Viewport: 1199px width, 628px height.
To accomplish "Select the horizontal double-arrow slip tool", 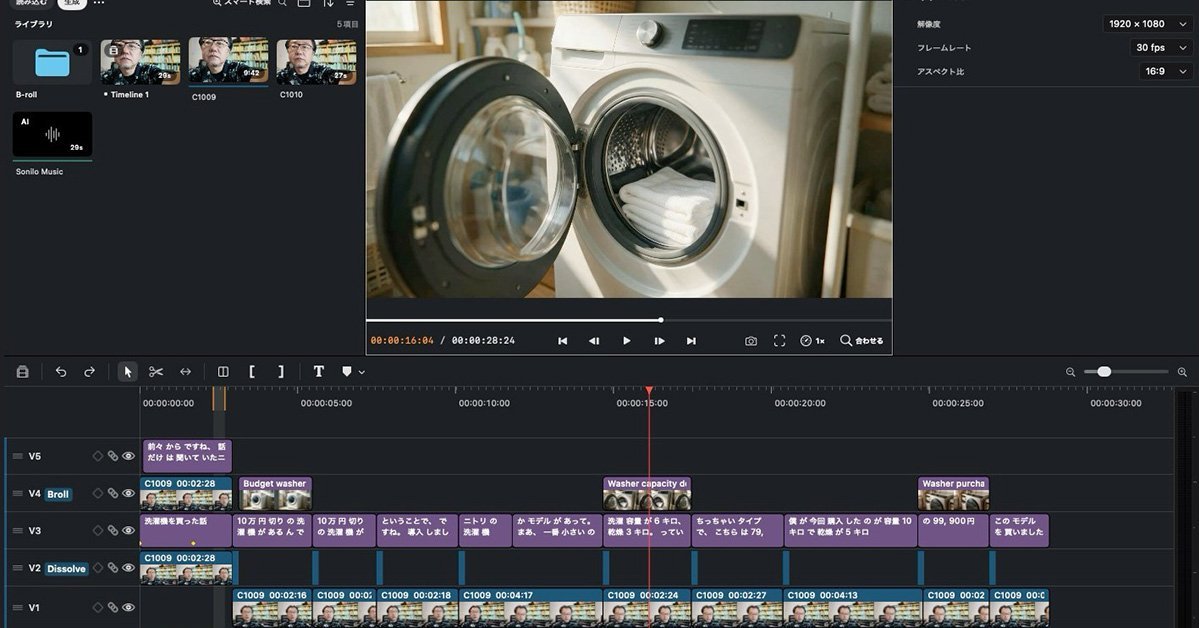I will 185,372.
